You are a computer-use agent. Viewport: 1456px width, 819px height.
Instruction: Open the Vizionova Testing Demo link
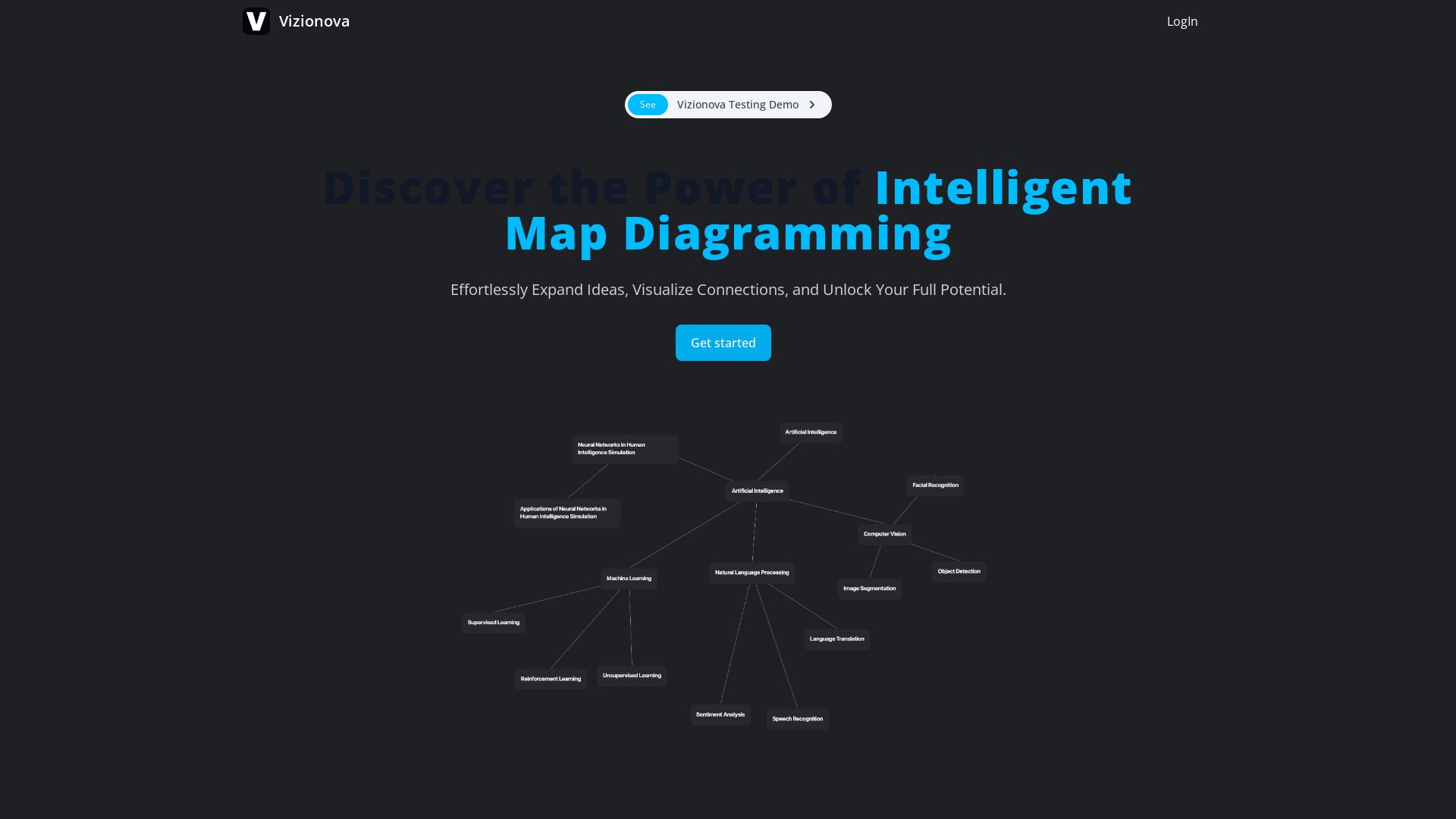737,105
